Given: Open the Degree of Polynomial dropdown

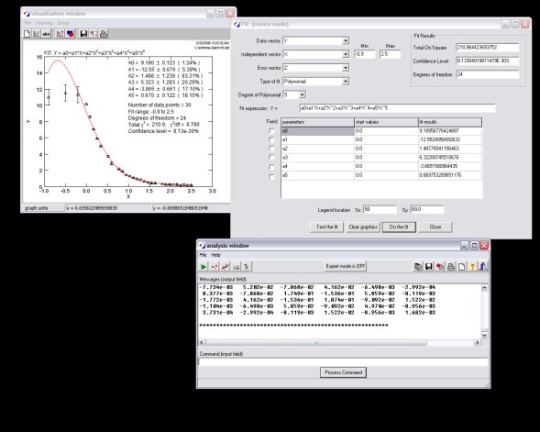Looking at the screenshot, I should click(302, 95).
